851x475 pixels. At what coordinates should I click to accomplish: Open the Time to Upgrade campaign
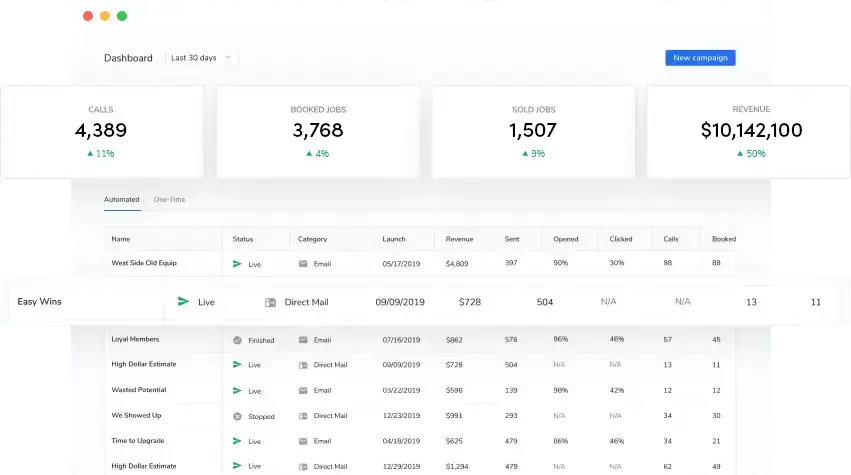click(137, 440)
